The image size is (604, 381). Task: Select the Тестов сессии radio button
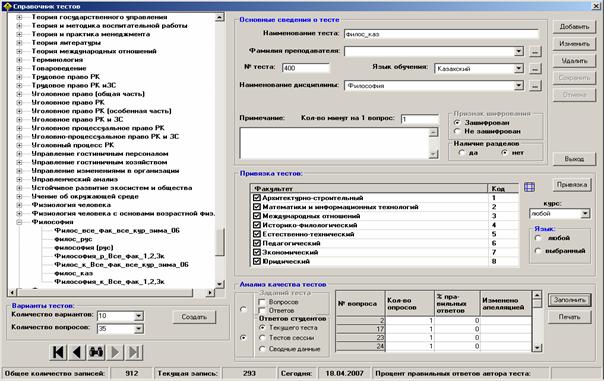(x=262, y=338)
